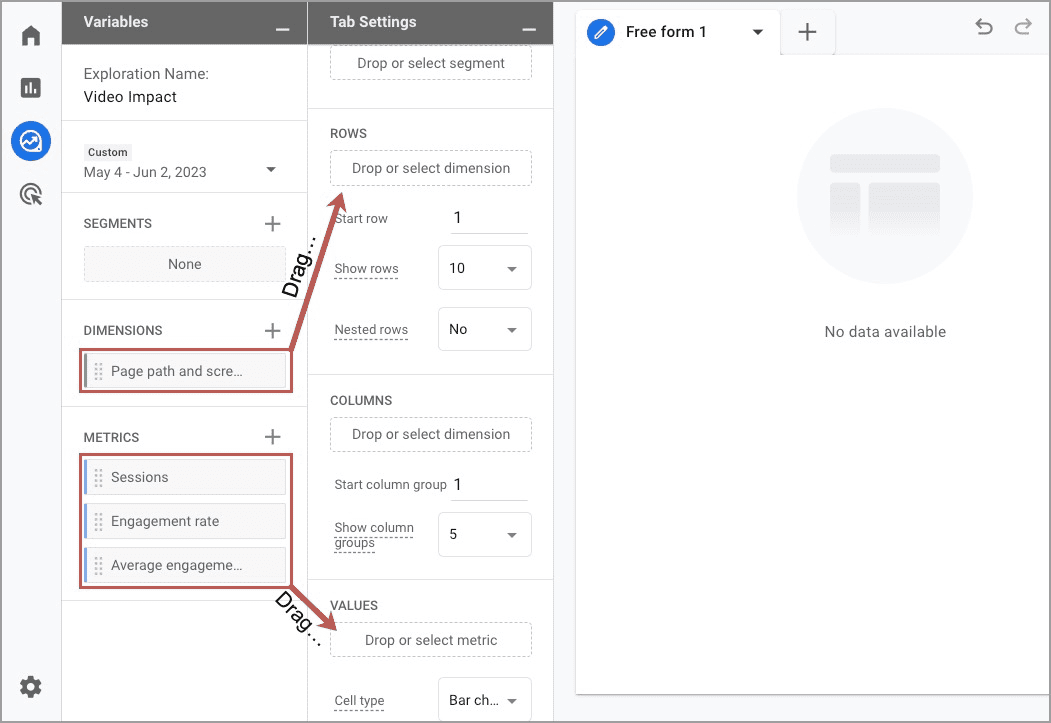The width and height of the screenshot is (1051, 723).
Task: Open Free form 1 tab menu arrow
Action: 758,32
